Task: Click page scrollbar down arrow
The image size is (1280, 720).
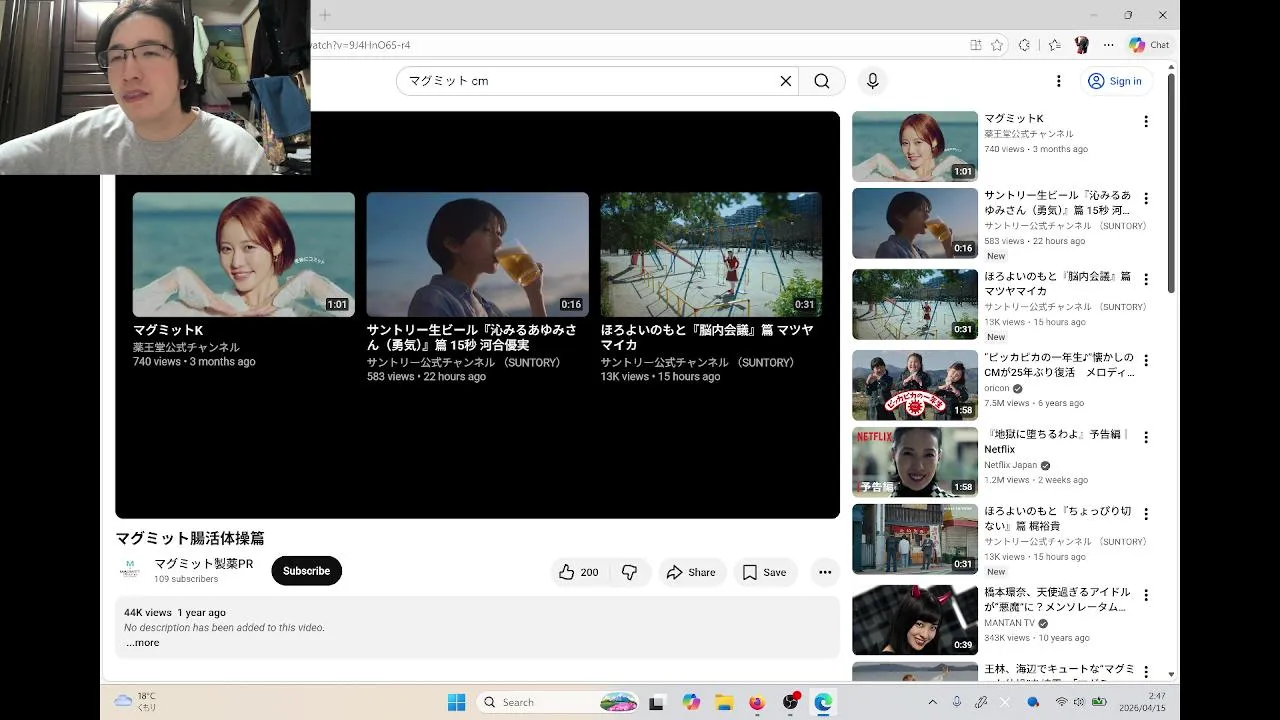Action: [1172, 675]
